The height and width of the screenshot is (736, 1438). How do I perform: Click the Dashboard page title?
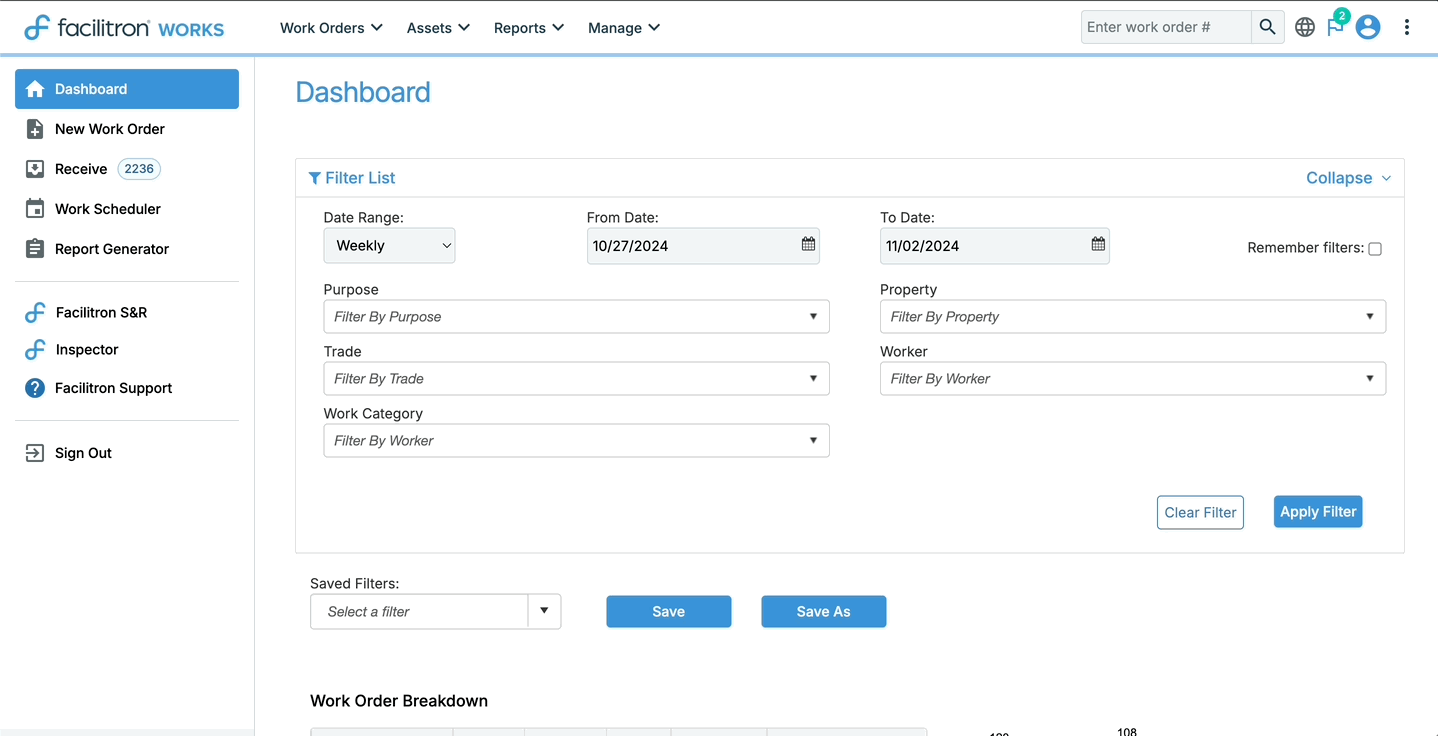coord(363,92)
